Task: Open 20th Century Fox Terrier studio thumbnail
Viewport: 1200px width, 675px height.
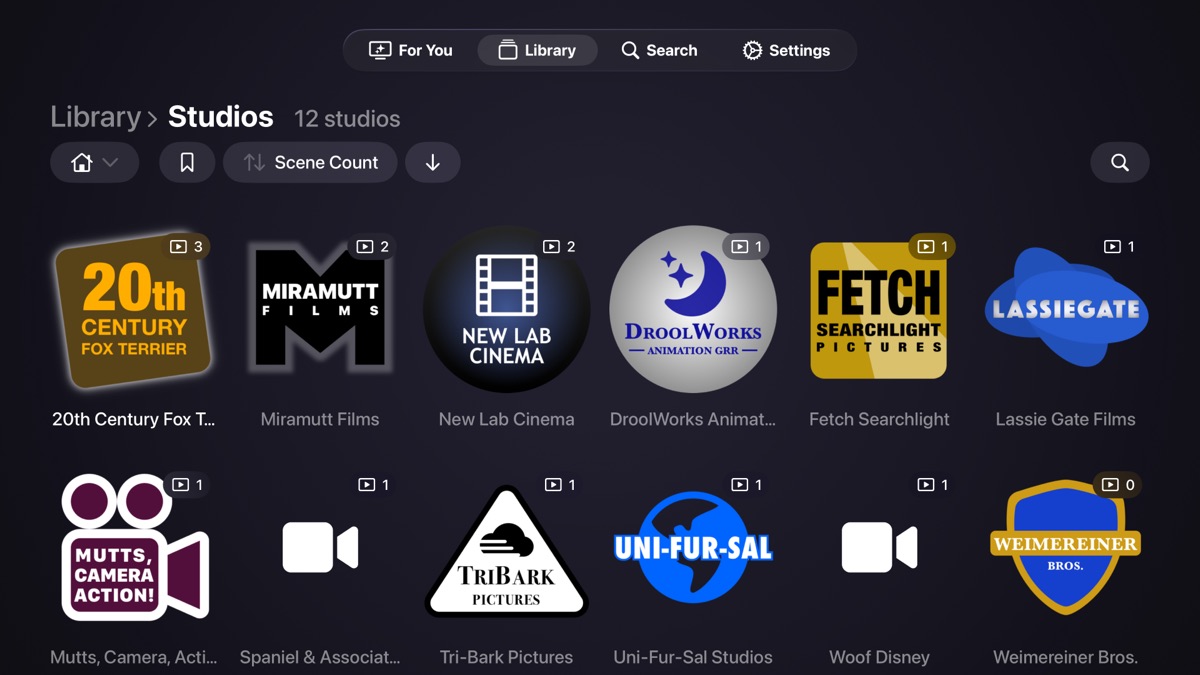Action: (x=133, y=310)
